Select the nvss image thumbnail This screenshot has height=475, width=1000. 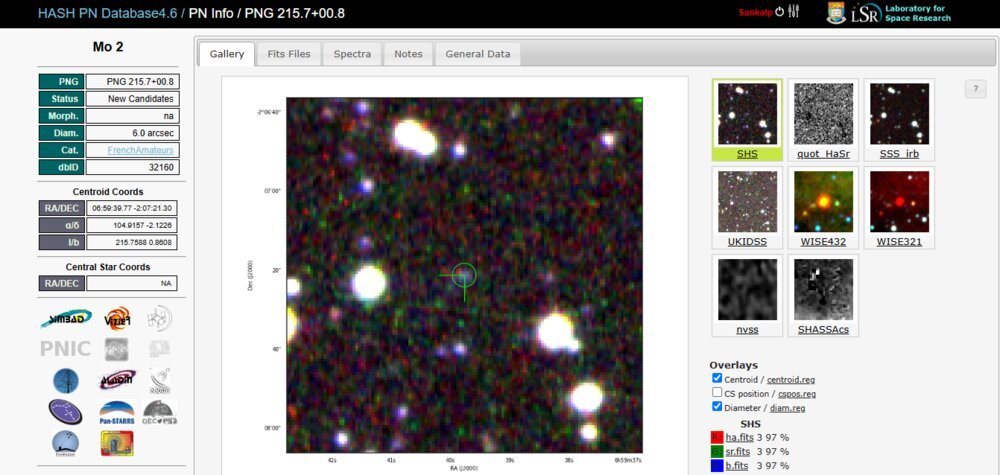pos(747,295)
